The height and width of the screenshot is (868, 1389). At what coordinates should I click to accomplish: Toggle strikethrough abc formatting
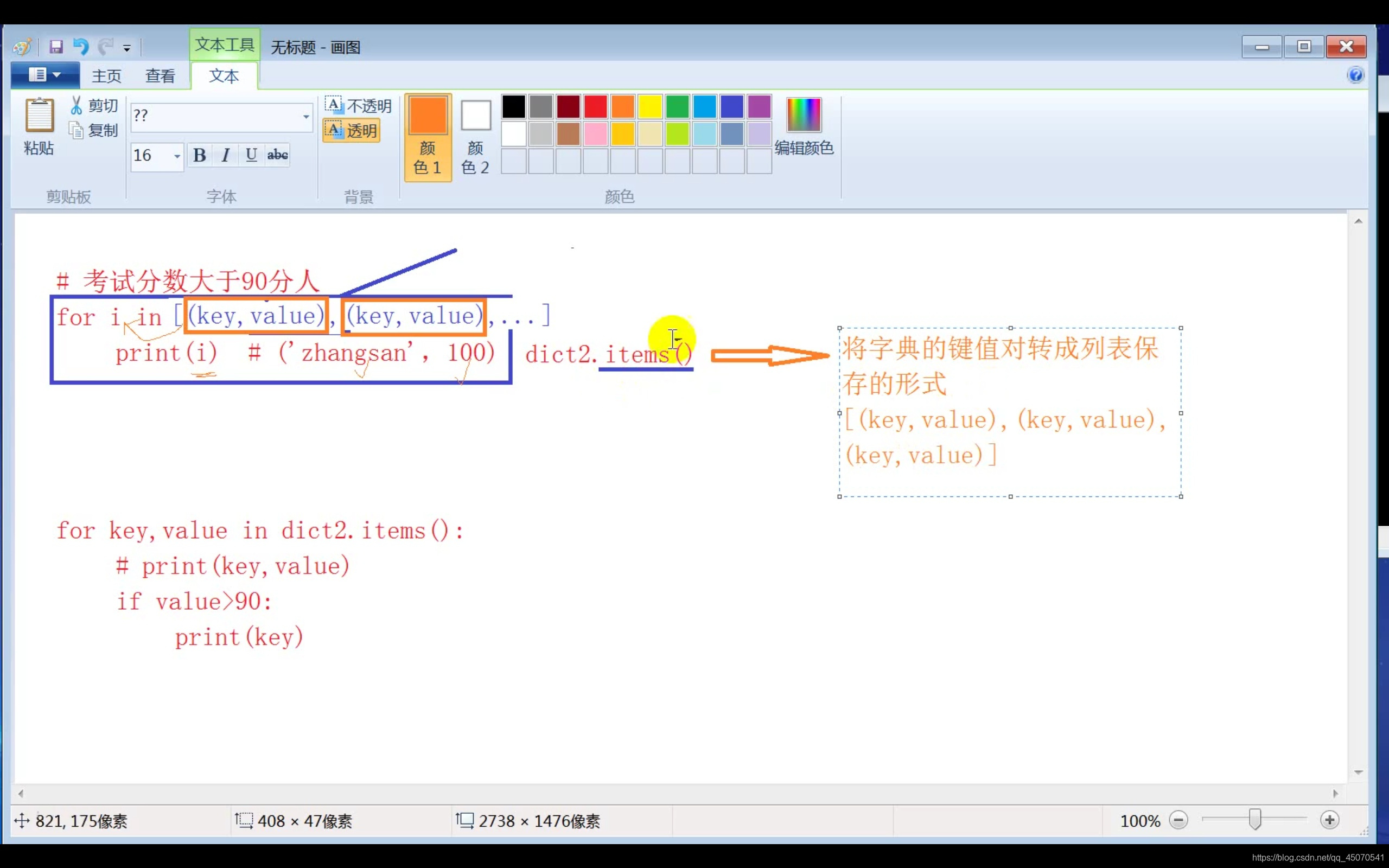[x=278, y=155]
